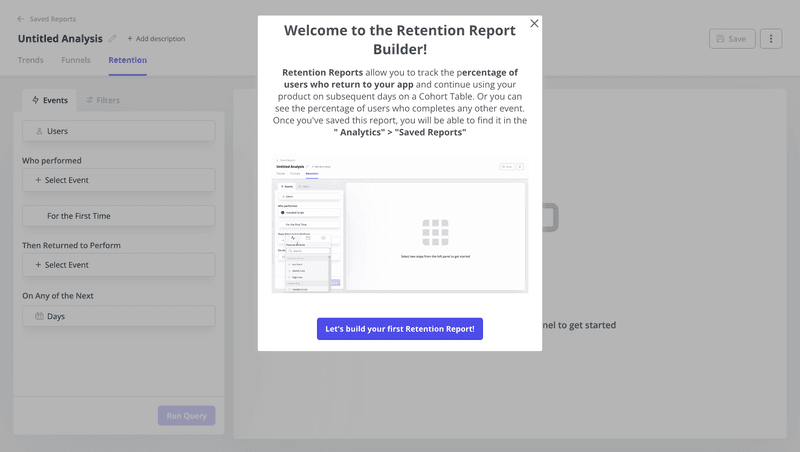Open the For the First Time dropdown
The width and height of the screenshot is (800, 452).
pyautogui.click(x=118, y=216)
